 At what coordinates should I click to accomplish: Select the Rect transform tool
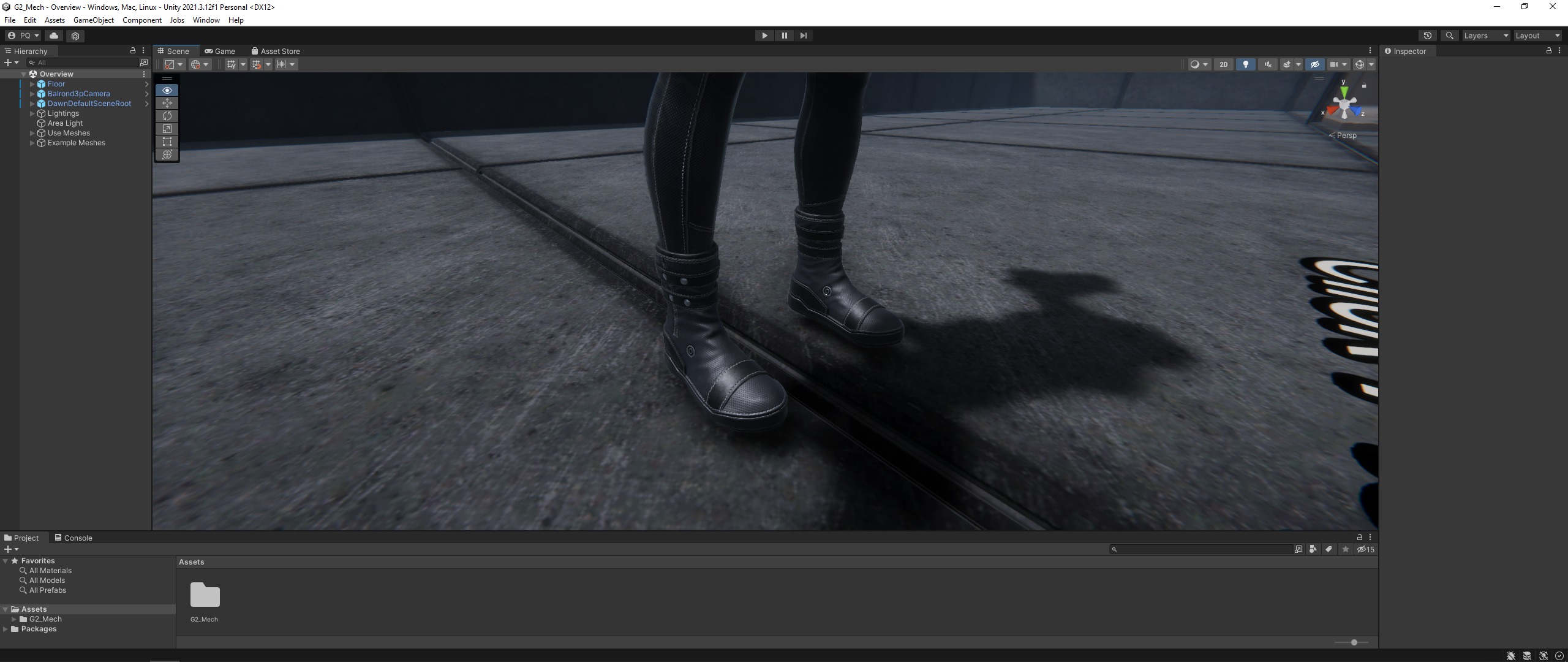[167, 142]
